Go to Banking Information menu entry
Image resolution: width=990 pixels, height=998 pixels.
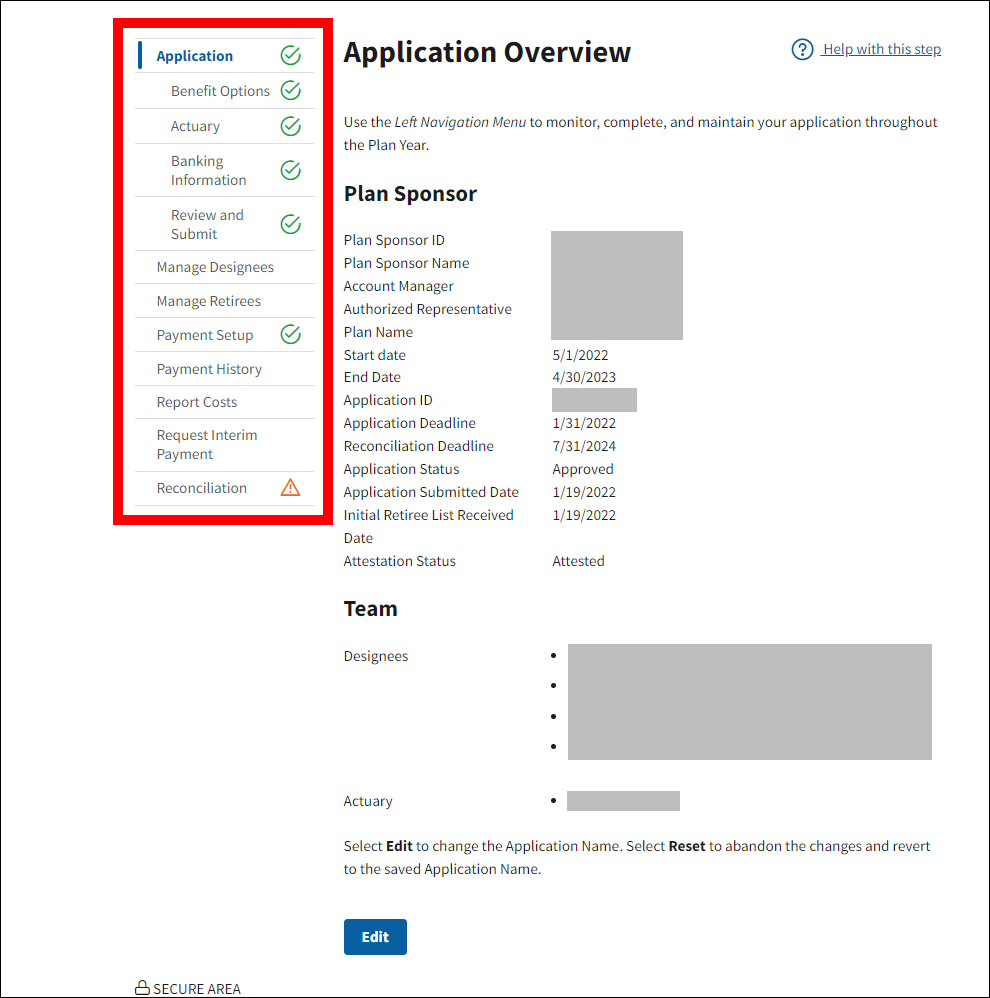(x=208, y=171)
